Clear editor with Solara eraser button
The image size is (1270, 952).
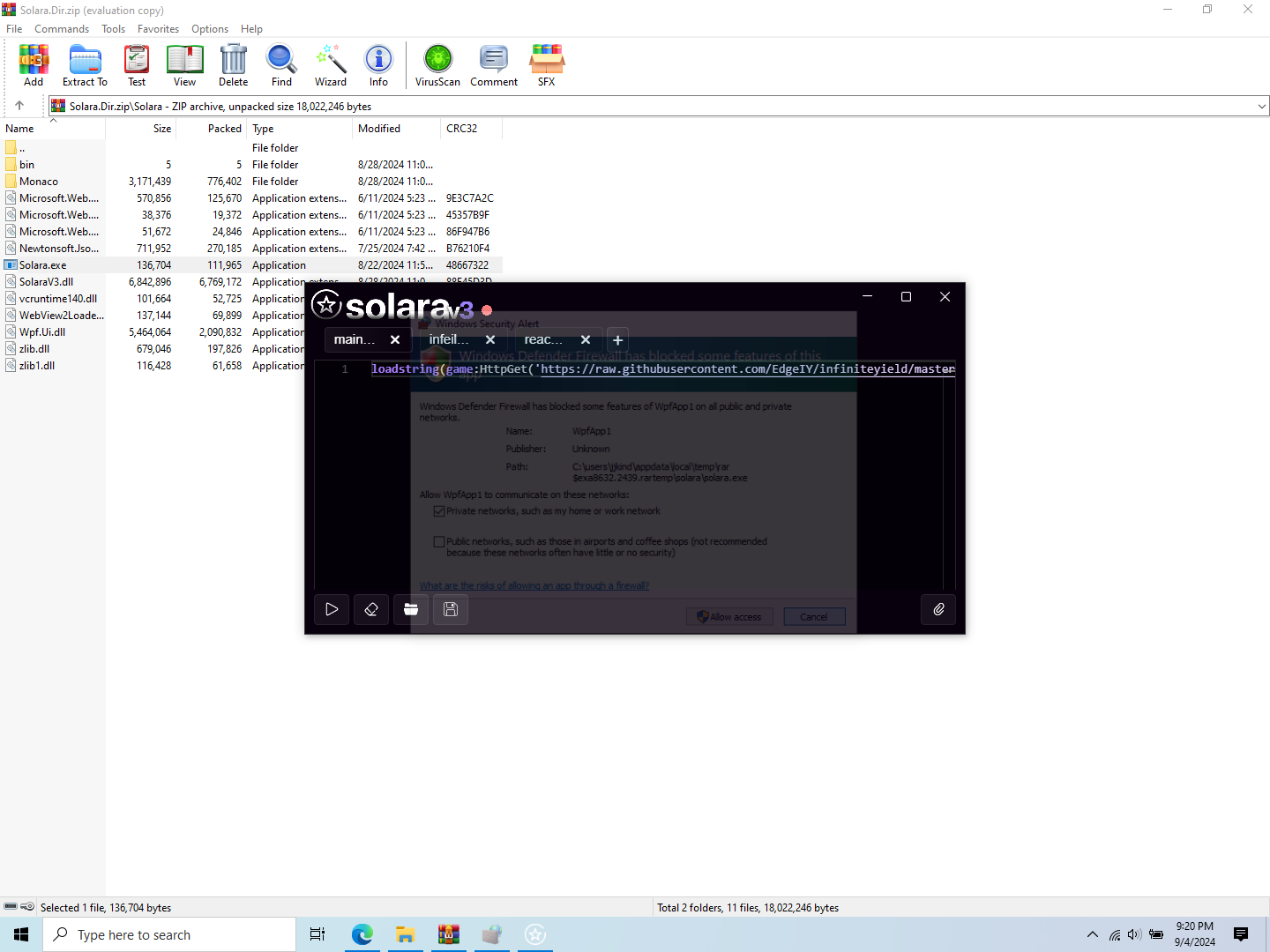click(x=371, y=609)
